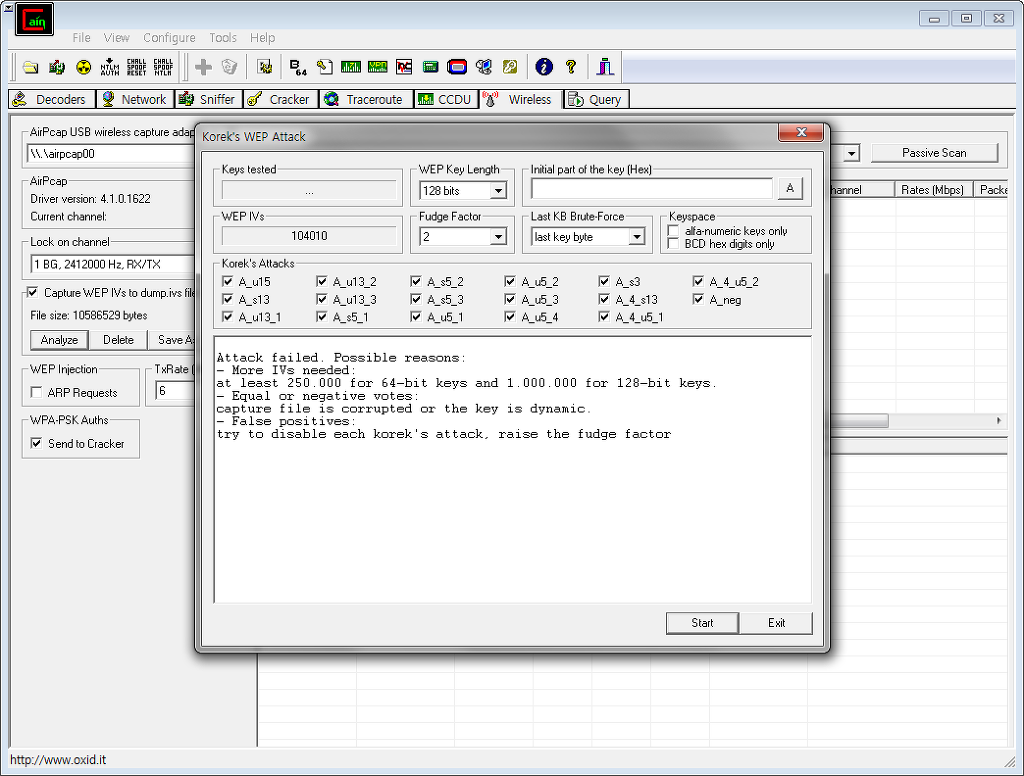Click the open folder toolbar icon
Viewport: 1024px width, 776px height.
31,67
